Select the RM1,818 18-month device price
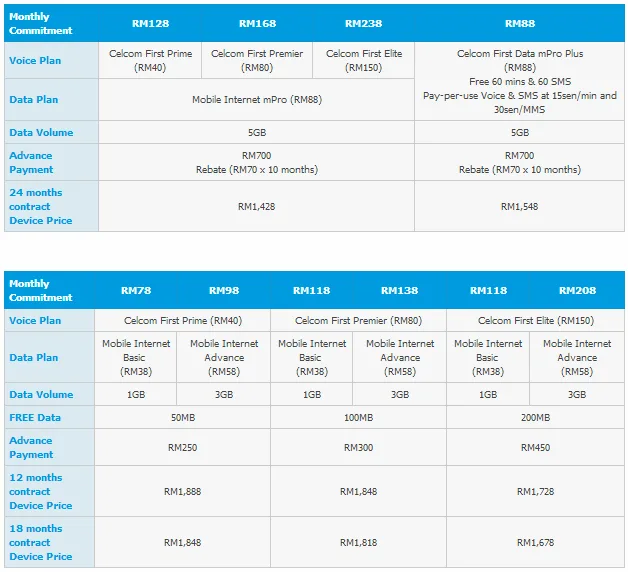Image resolution: width=628 pixels, height=572 pixels. point(358,542)
